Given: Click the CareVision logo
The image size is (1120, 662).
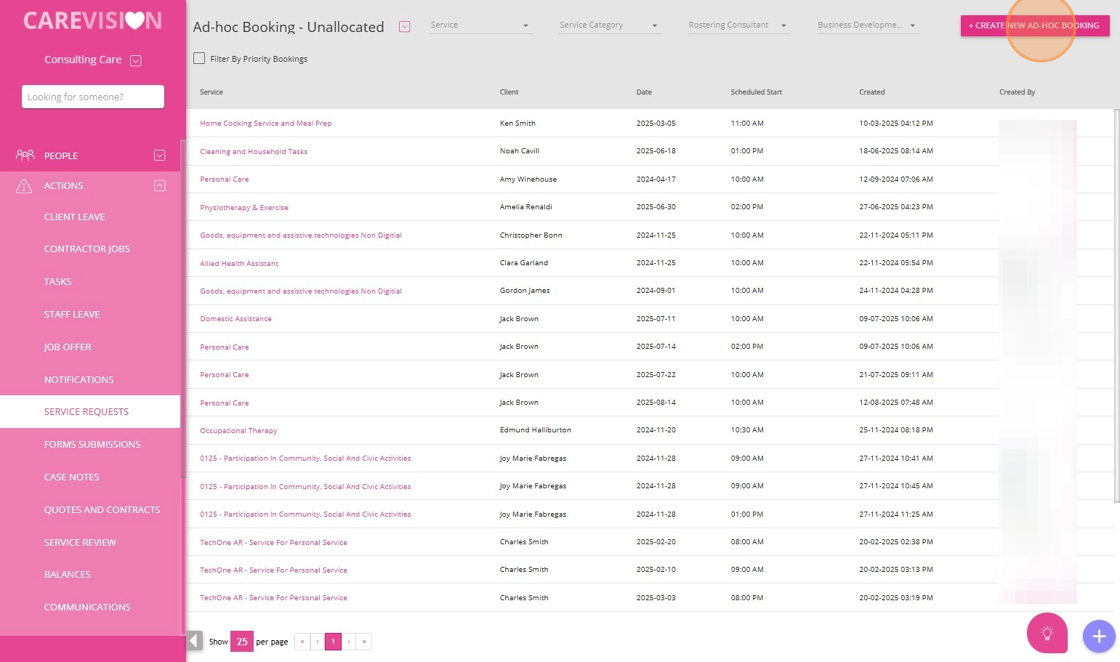Looking at the screenshot, I should point(92,21).
